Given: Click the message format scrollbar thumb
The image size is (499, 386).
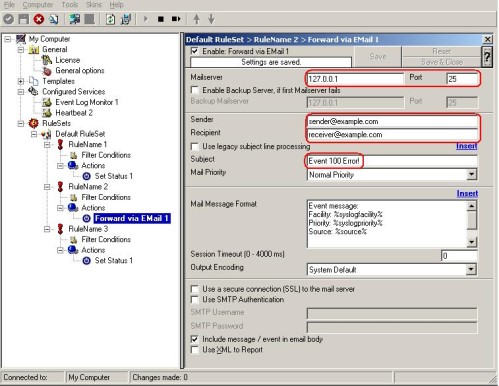Looking at the screenshot, I should pyautogui.click(x=472, y=220).
